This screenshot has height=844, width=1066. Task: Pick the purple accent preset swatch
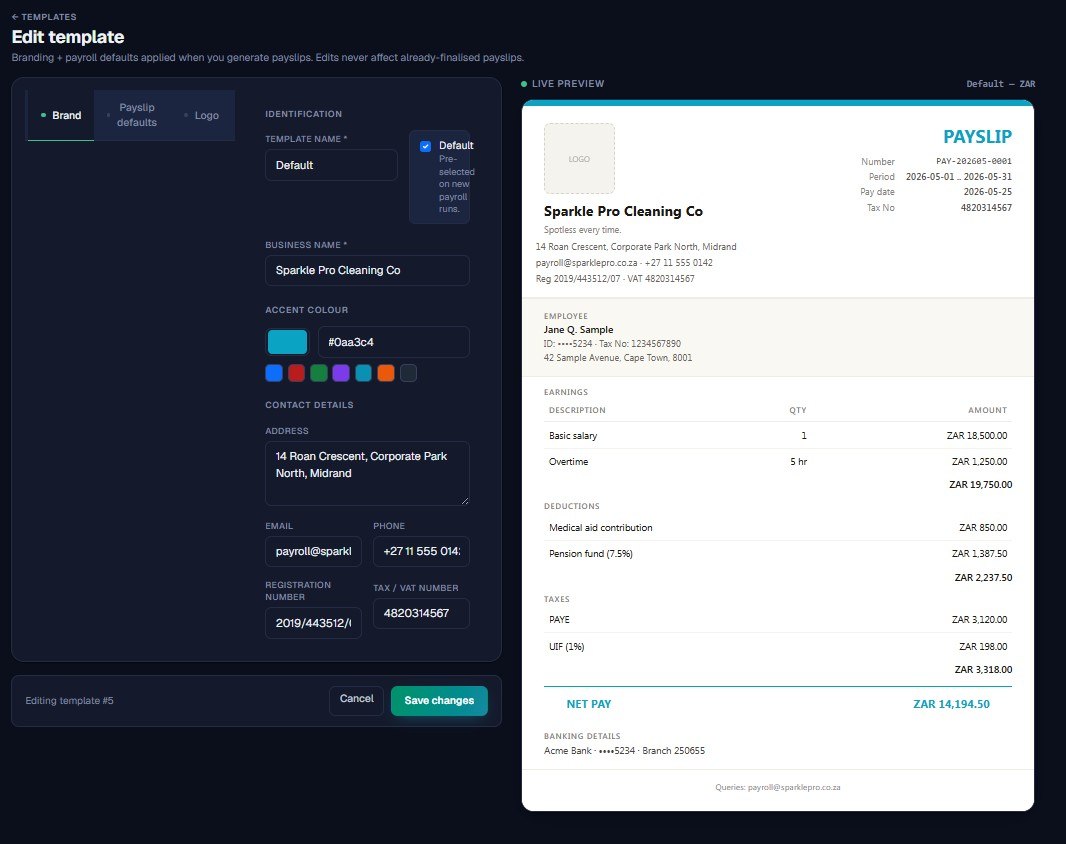[341, 373]
